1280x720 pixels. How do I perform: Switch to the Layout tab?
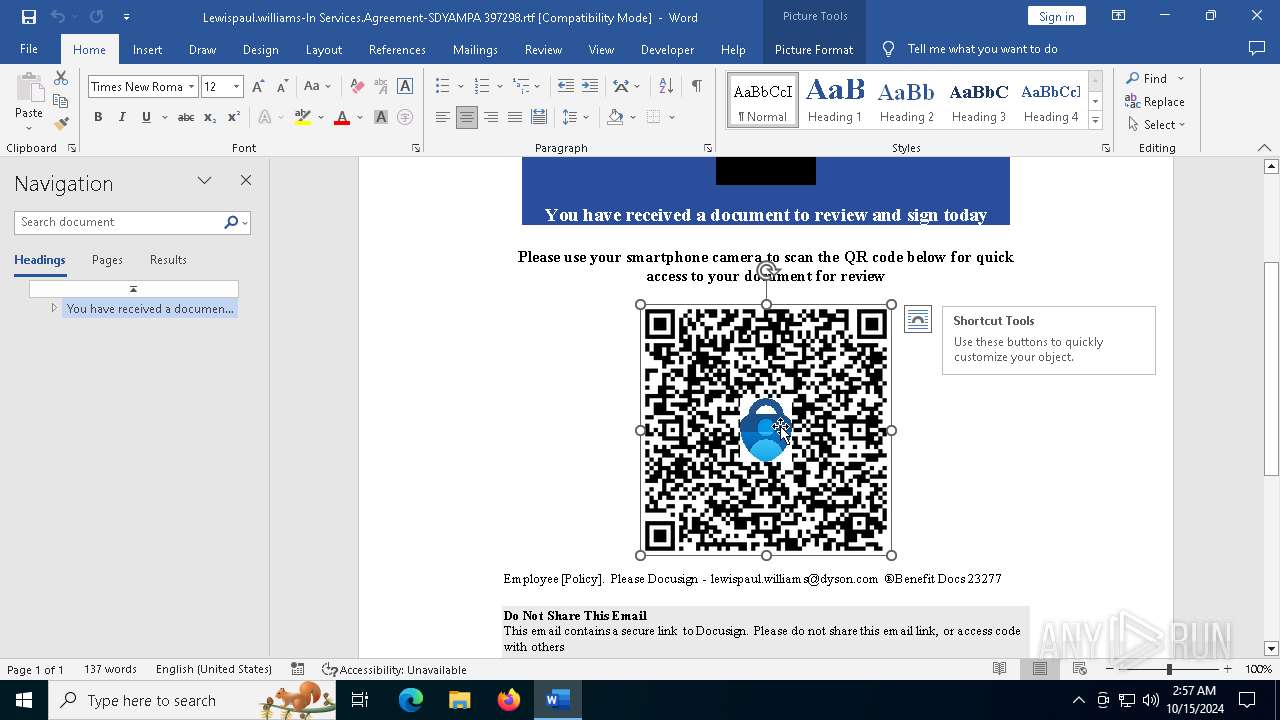[x=323, y=50]
